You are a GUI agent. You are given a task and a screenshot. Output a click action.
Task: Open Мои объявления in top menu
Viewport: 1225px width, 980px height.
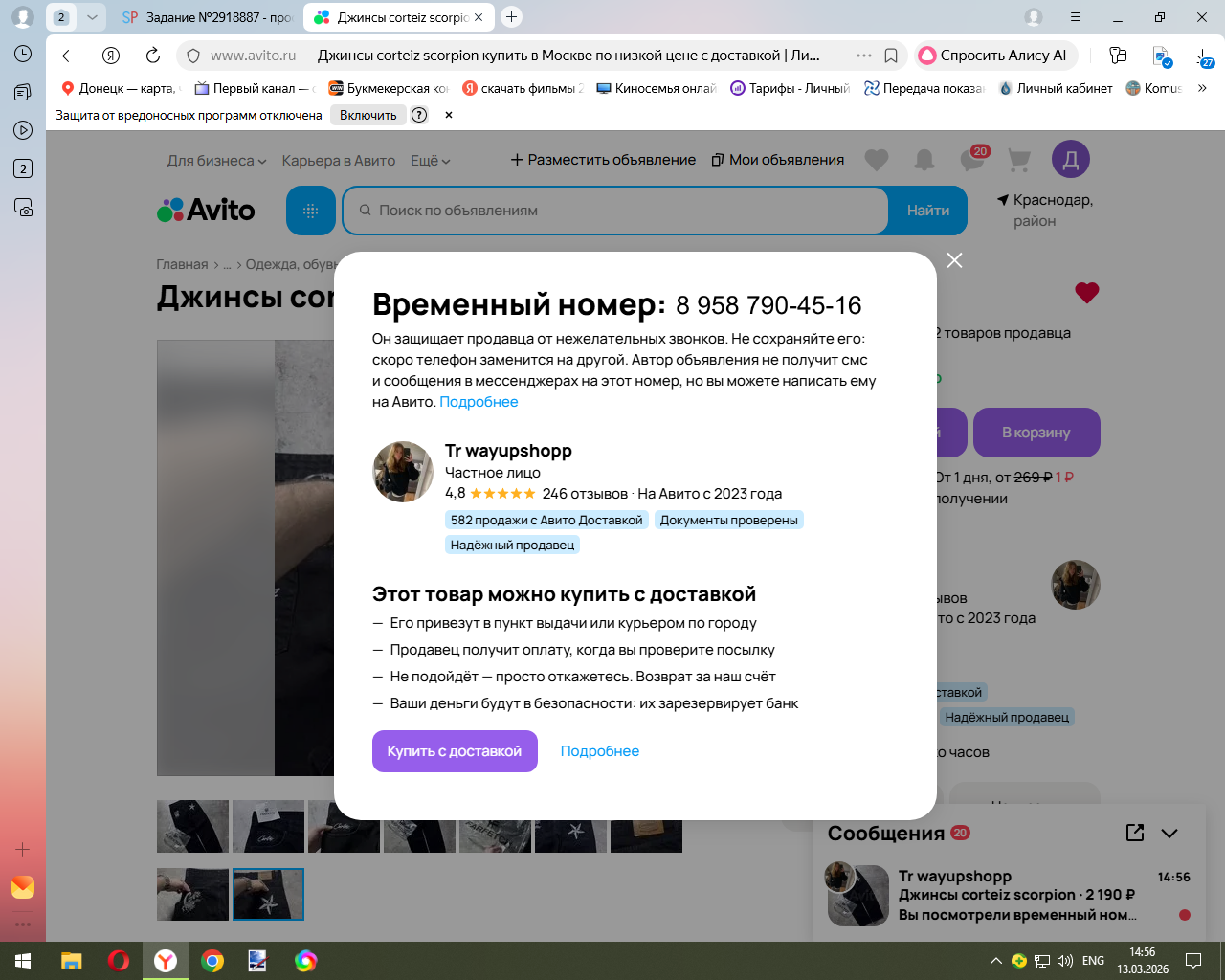pos(777,160)
